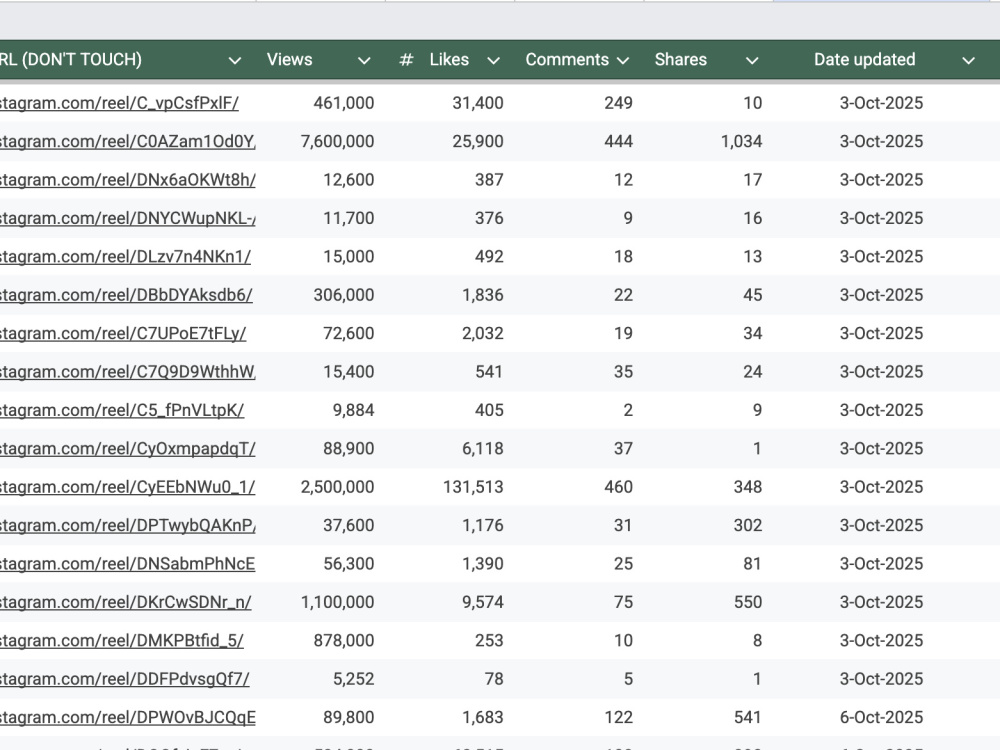1000x750 pixels.
Task: Open the reel link DNx6aOKWt8h
Action: (x=128, y=180)
